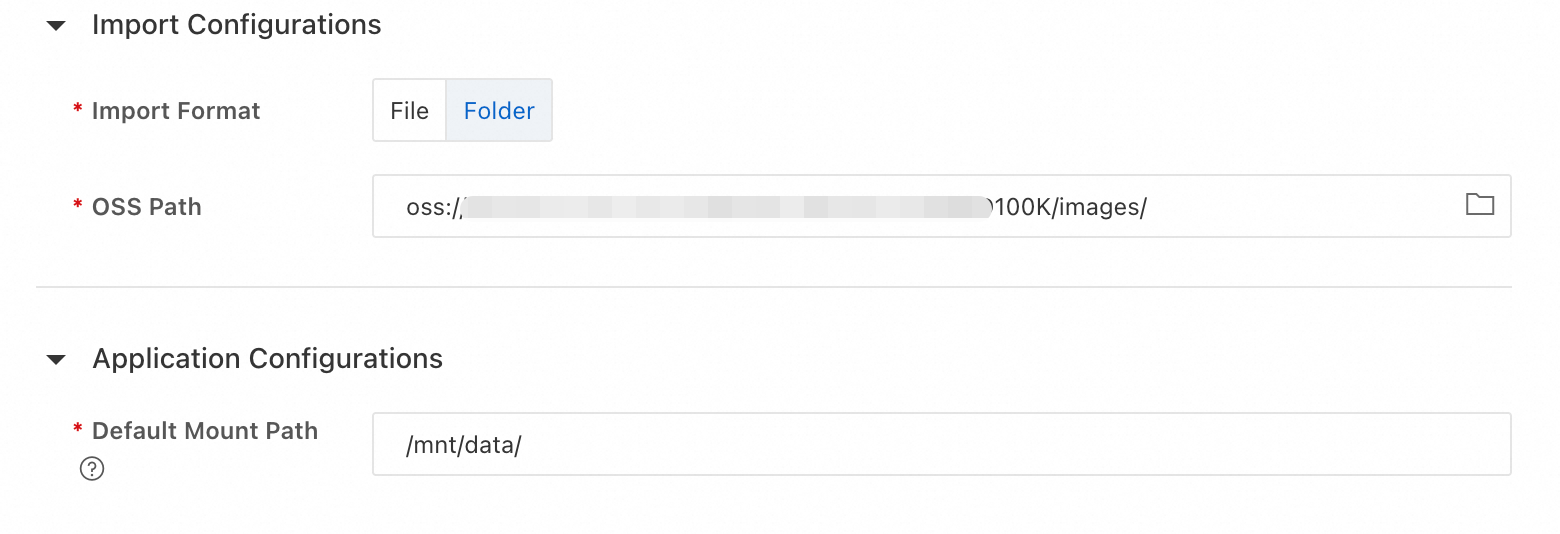Click the Default Mount Path label
The image size is (1560, 534).
tap(204, 431)
